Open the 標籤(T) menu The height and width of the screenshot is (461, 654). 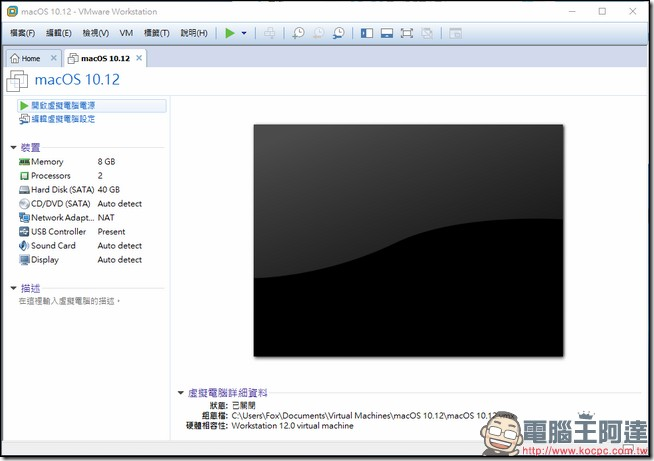[156, 33]
